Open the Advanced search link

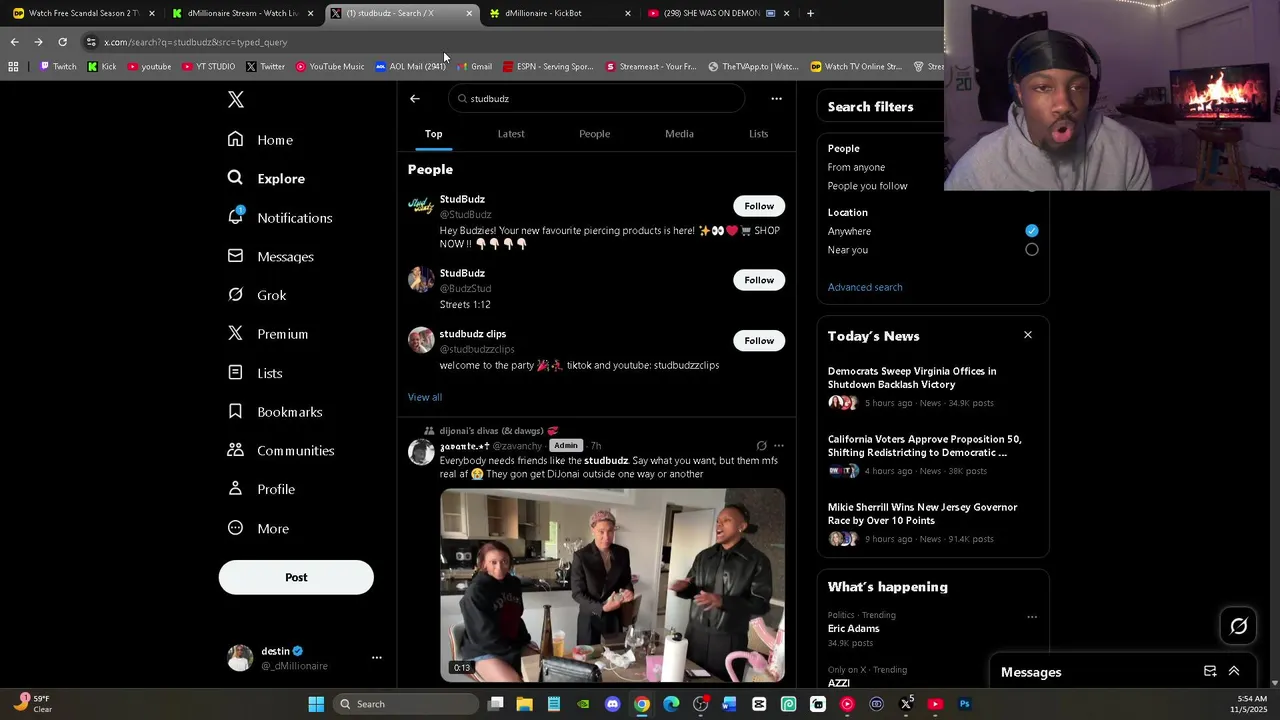[x=865, y=287]
